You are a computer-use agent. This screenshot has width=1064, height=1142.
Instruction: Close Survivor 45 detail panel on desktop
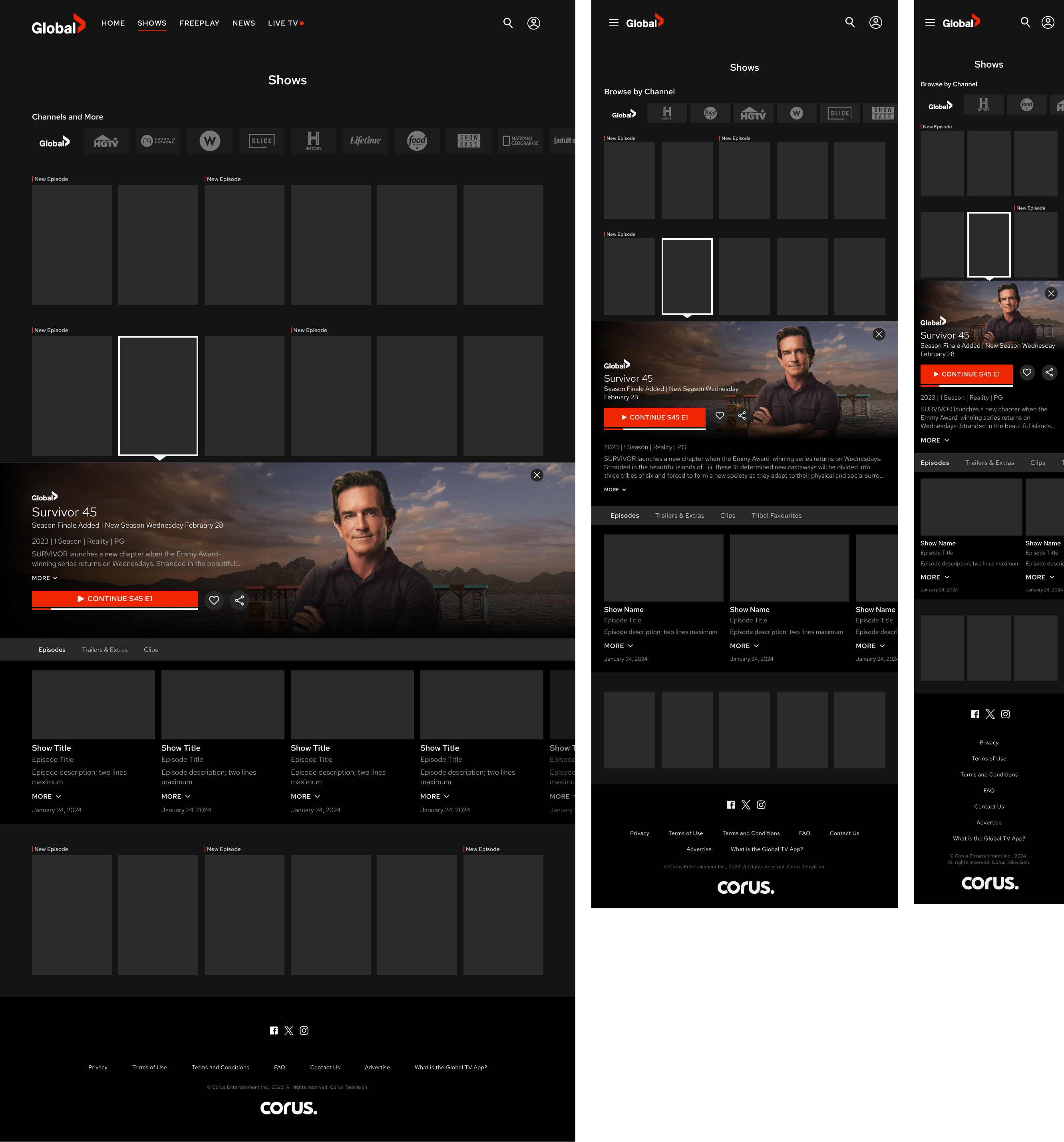537,475
